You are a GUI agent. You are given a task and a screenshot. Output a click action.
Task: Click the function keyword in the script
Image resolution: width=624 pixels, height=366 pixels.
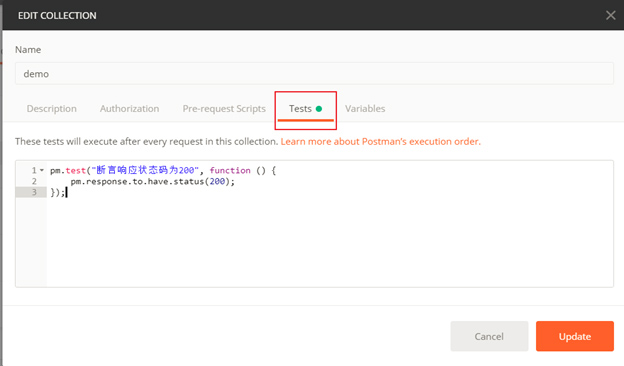click(x=230, y=170)
